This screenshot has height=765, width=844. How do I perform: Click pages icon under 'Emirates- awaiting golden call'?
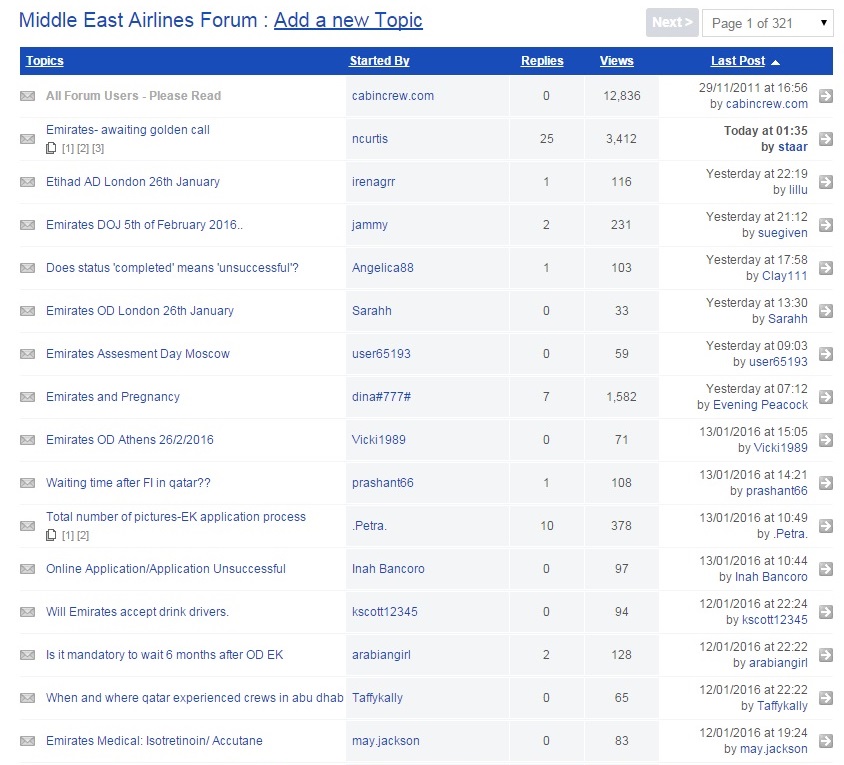point(51,148)
